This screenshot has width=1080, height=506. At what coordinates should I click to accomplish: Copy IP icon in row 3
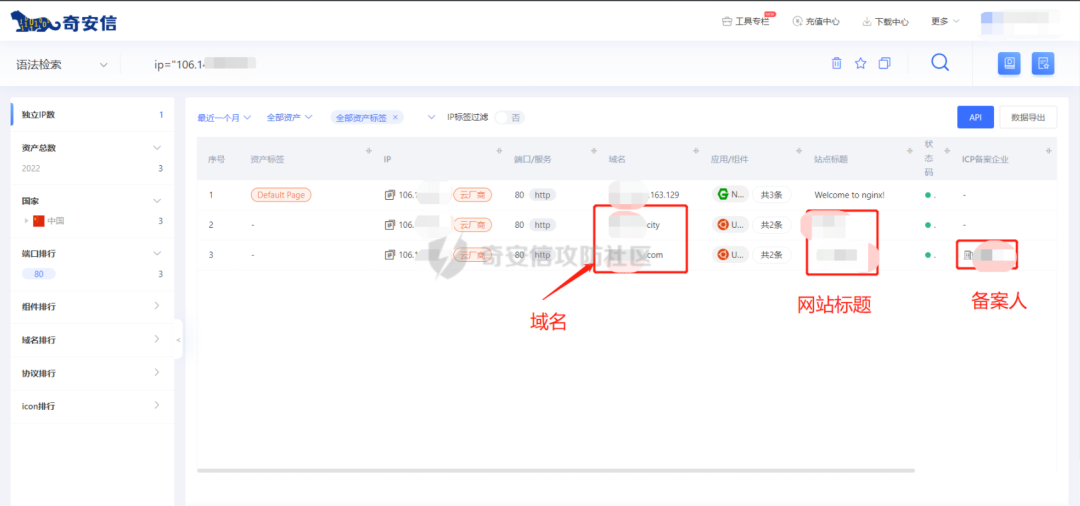(x=390, y=255)
